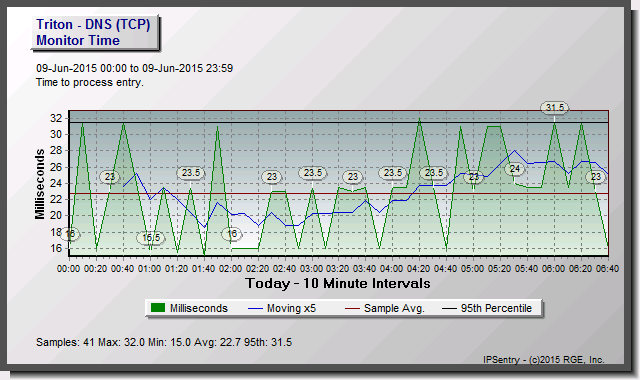640x380 pixels.
Task: Click the Milliseconds y-axis title
Action: click(x=40, y=184)
